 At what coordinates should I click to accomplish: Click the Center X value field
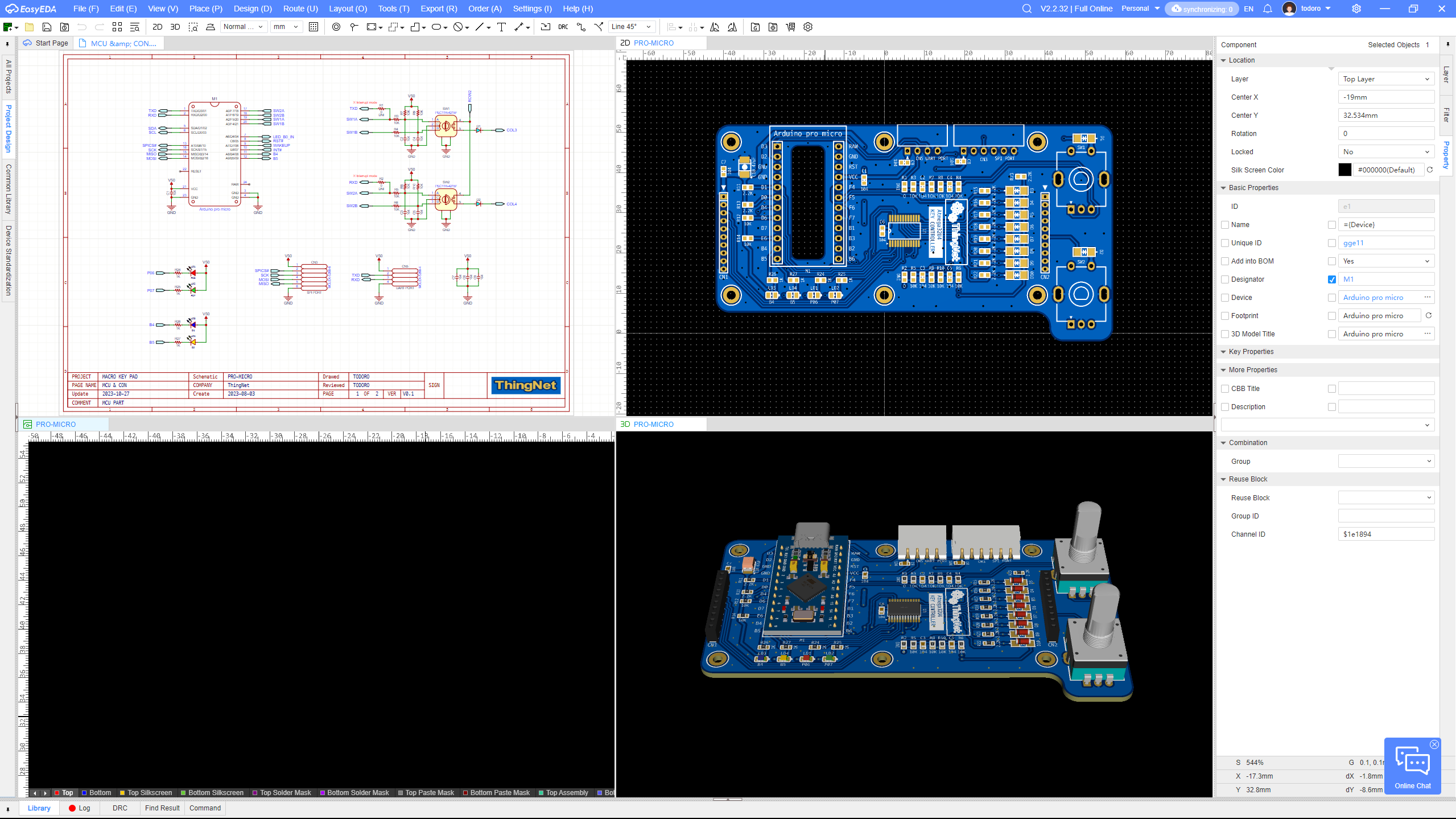[x=1386, y=97]
